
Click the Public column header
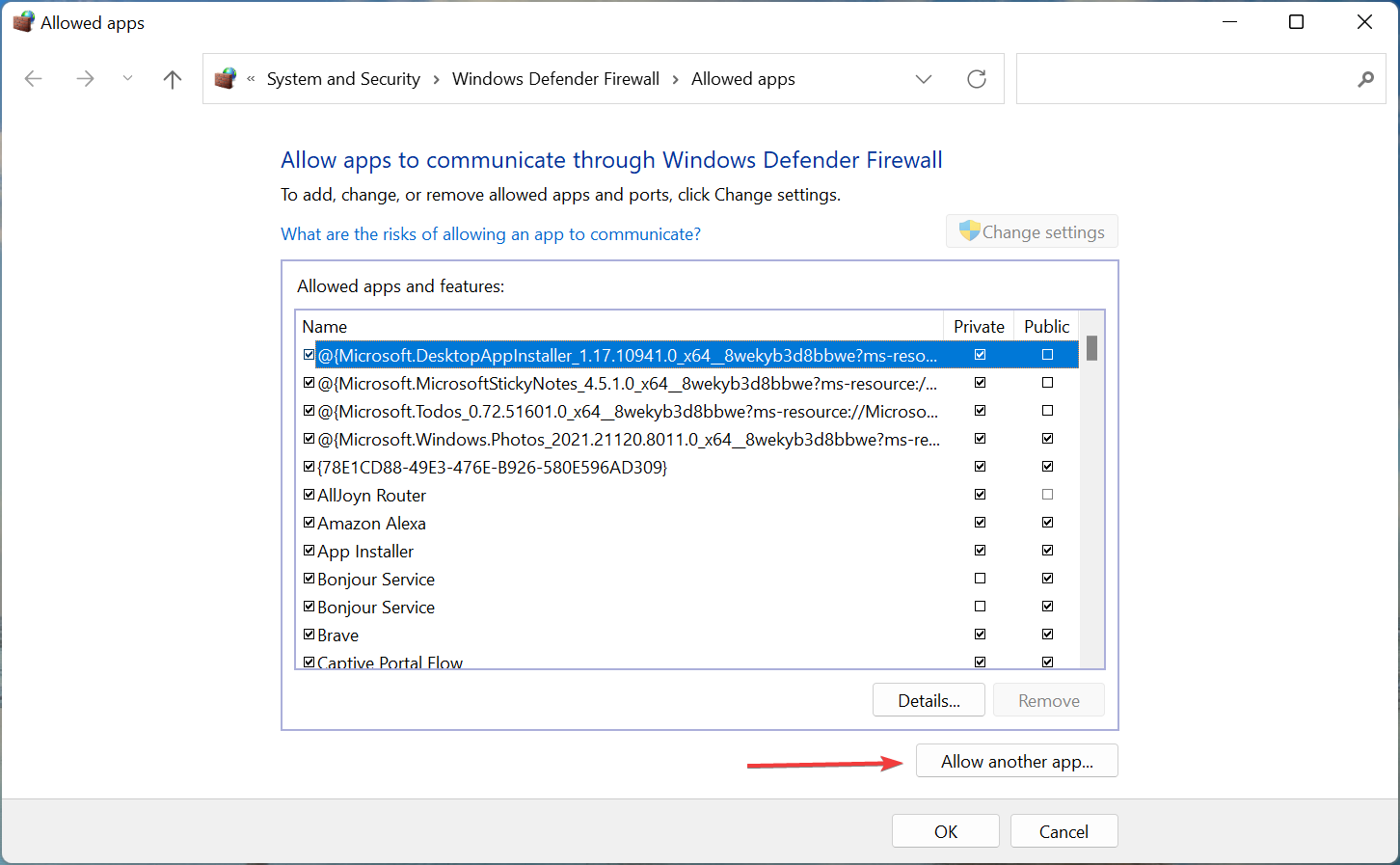point(1046,326)
